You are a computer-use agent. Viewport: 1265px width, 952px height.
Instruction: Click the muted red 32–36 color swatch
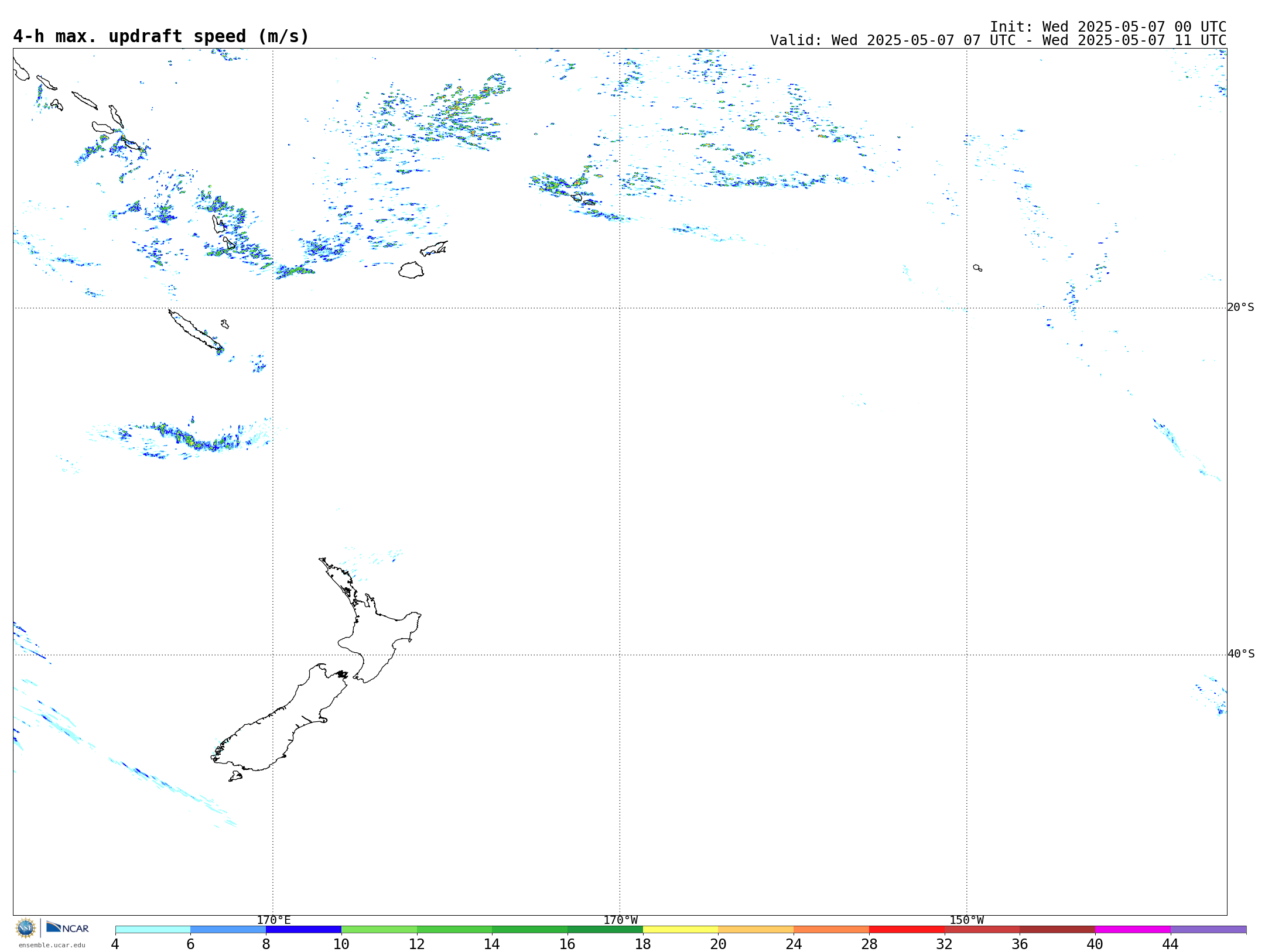pos(982,930)
